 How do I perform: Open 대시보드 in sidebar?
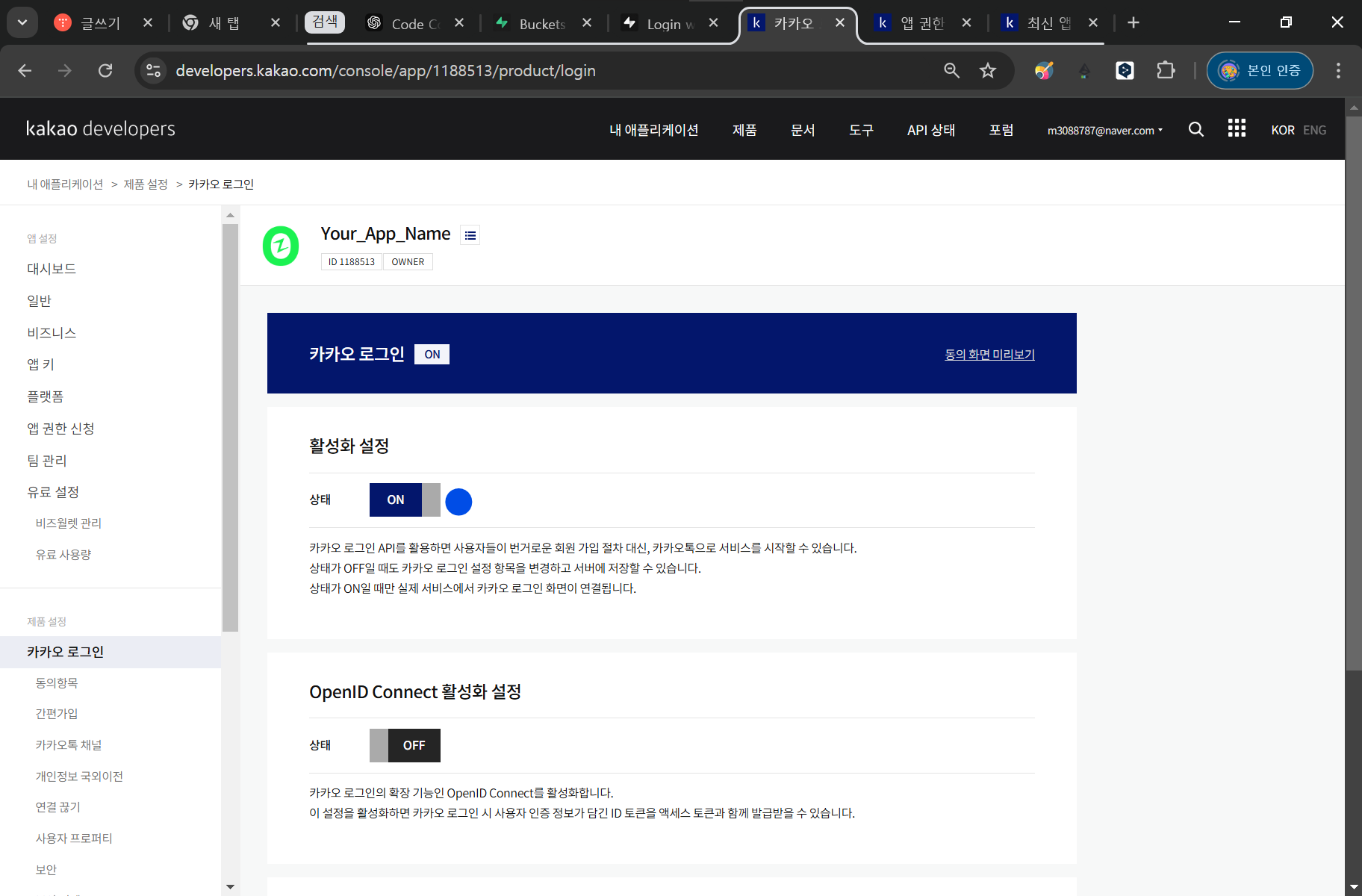[52, 269]
